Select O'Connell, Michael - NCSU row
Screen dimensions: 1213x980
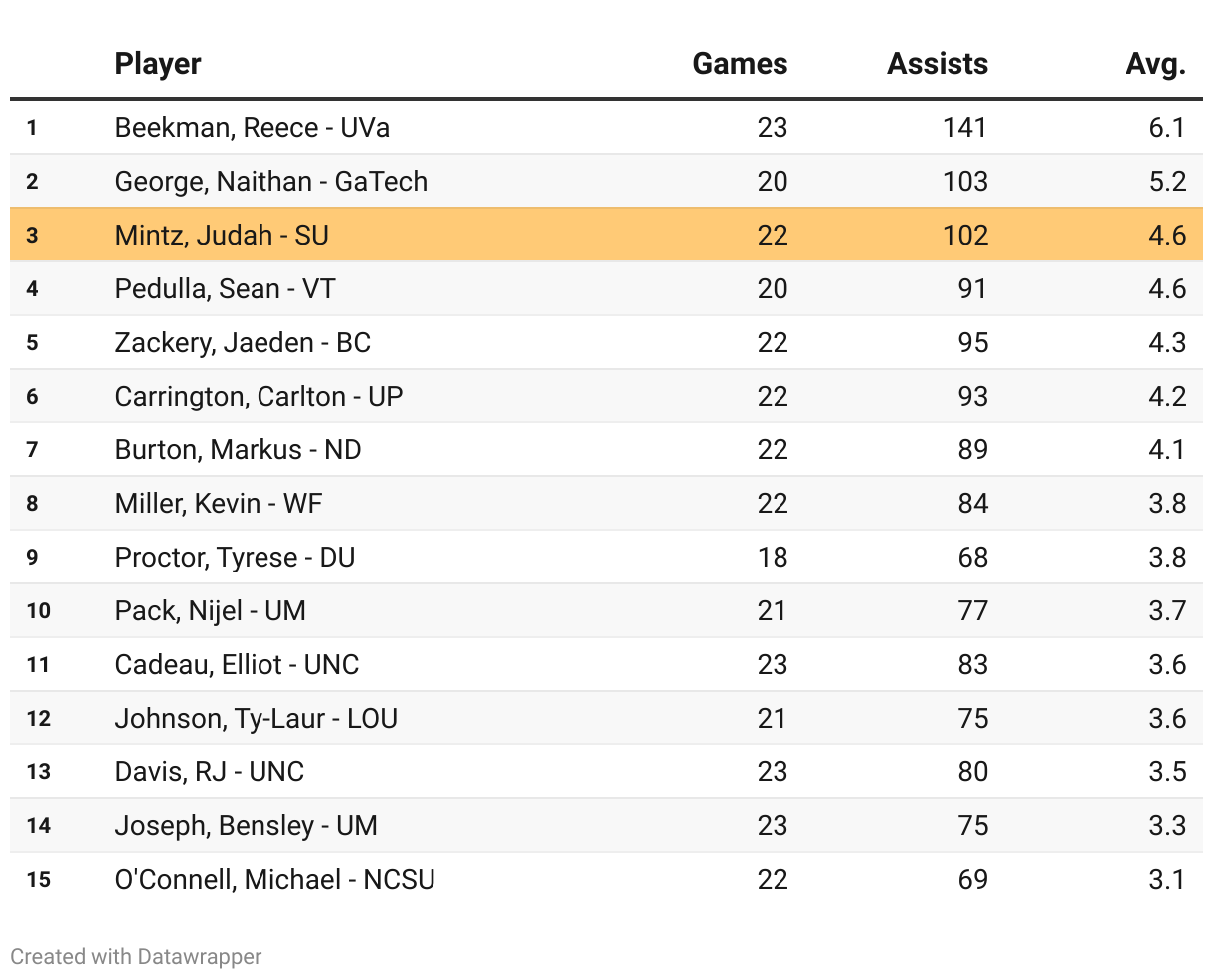275,880
